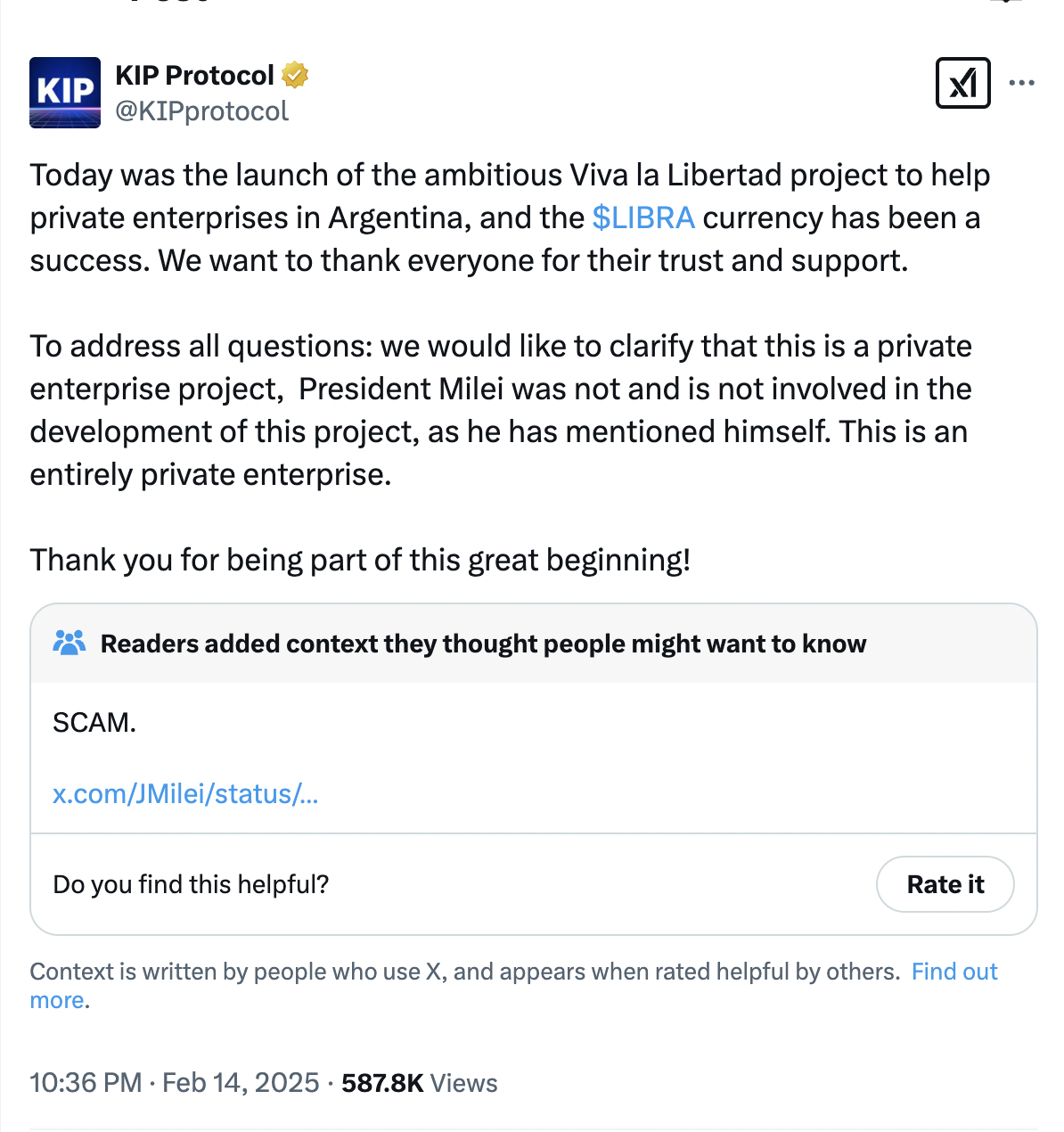The image size is (1064, 1132).
Task: Click the gold verified badge
Action: pyautogui.click(x=295, y=75)
